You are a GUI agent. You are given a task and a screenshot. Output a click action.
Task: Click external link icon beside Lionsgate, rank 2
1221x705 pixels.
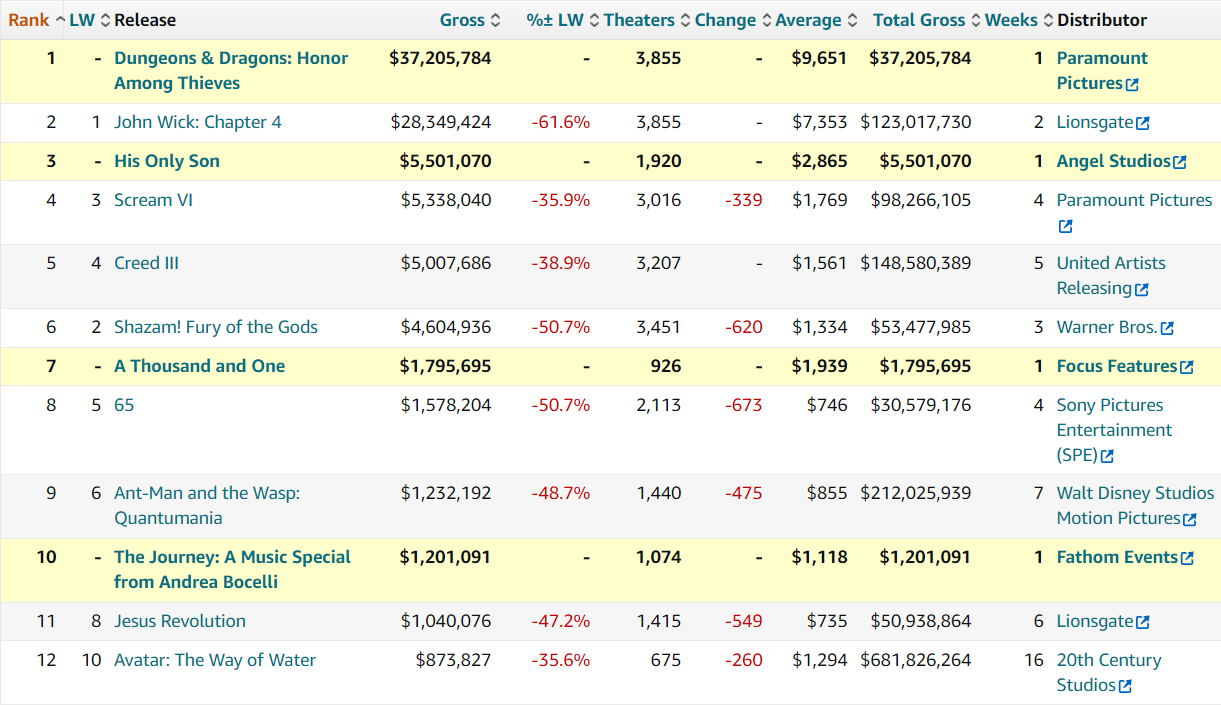point(1143,123)
